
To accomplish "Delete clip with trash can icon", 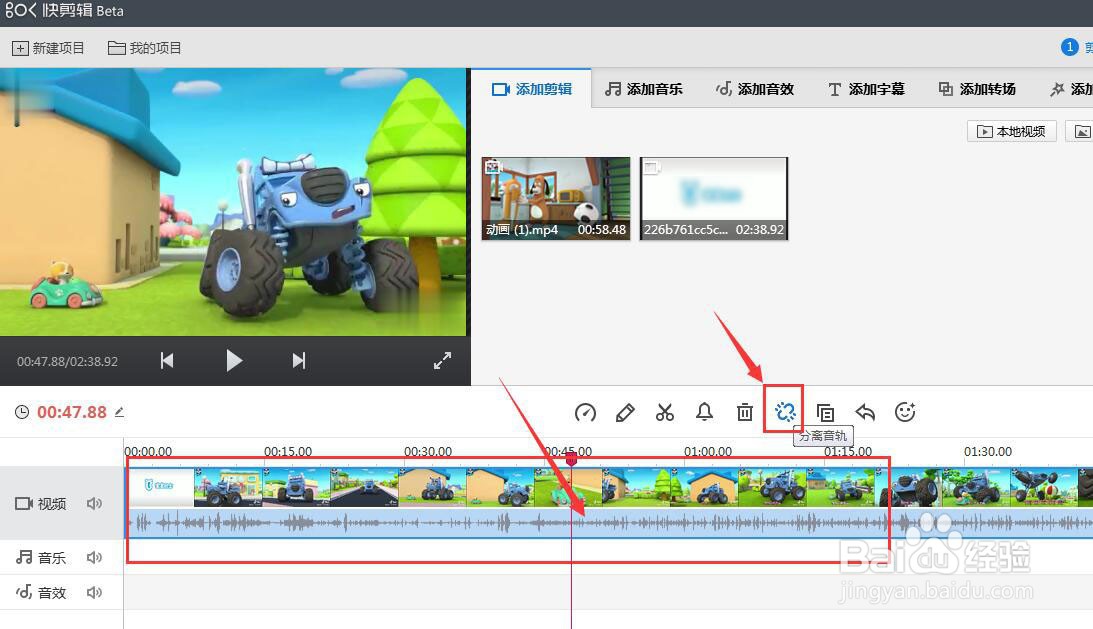I will [x=744, y=412].
